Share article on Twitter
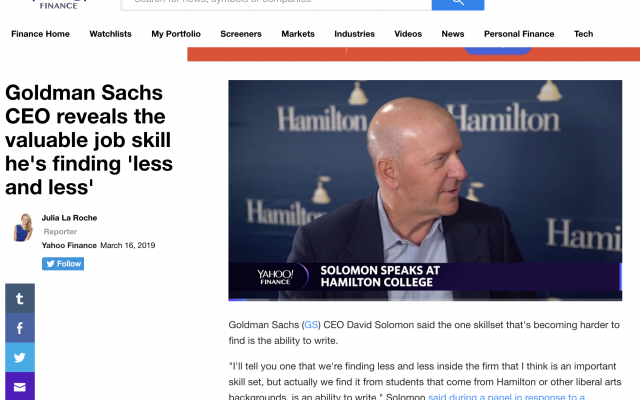The height and width of the screenshot is (400, 640). (x=19, y=356)
